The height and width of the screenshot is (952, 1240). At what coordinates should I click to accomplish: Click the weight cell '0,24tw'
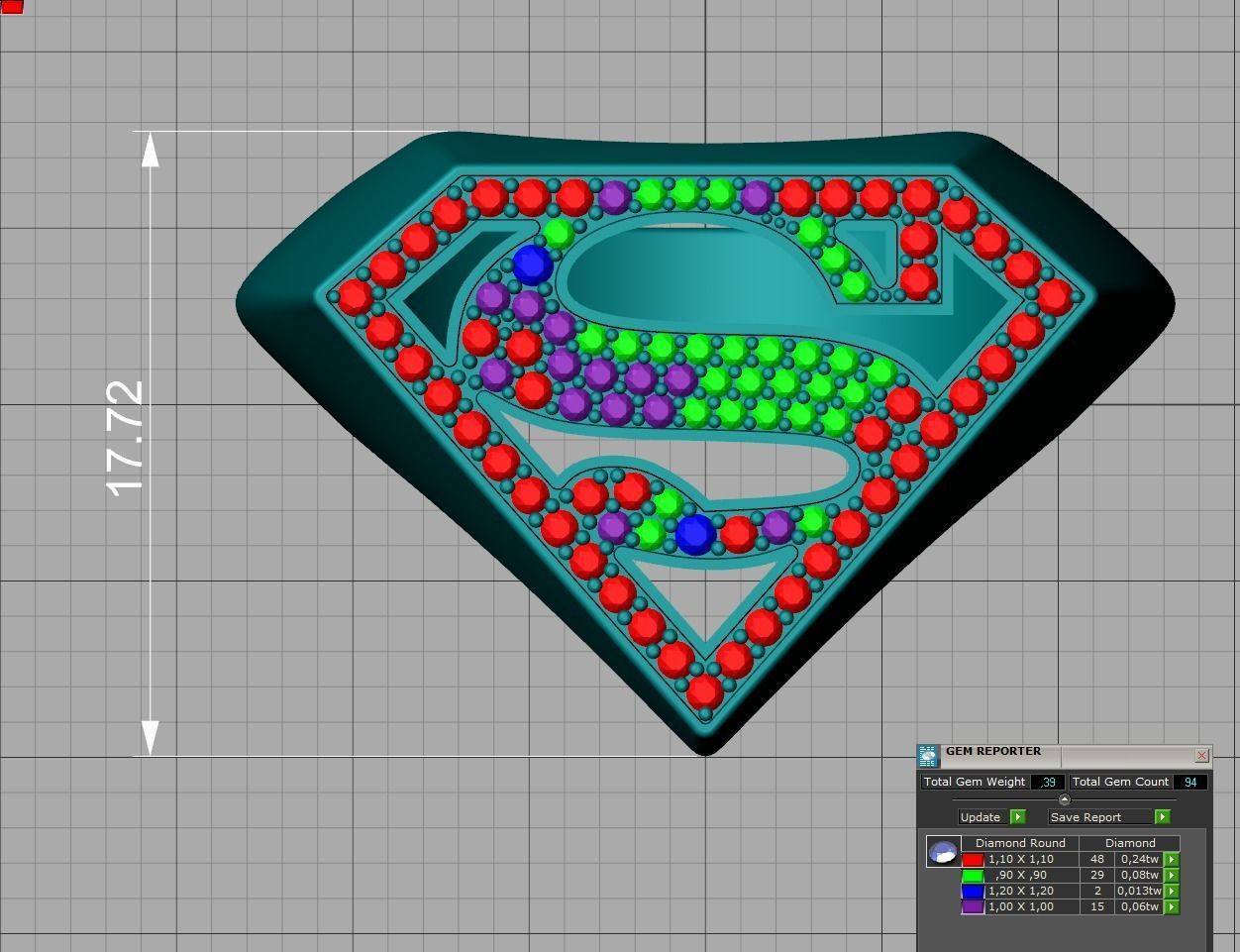1139,859
